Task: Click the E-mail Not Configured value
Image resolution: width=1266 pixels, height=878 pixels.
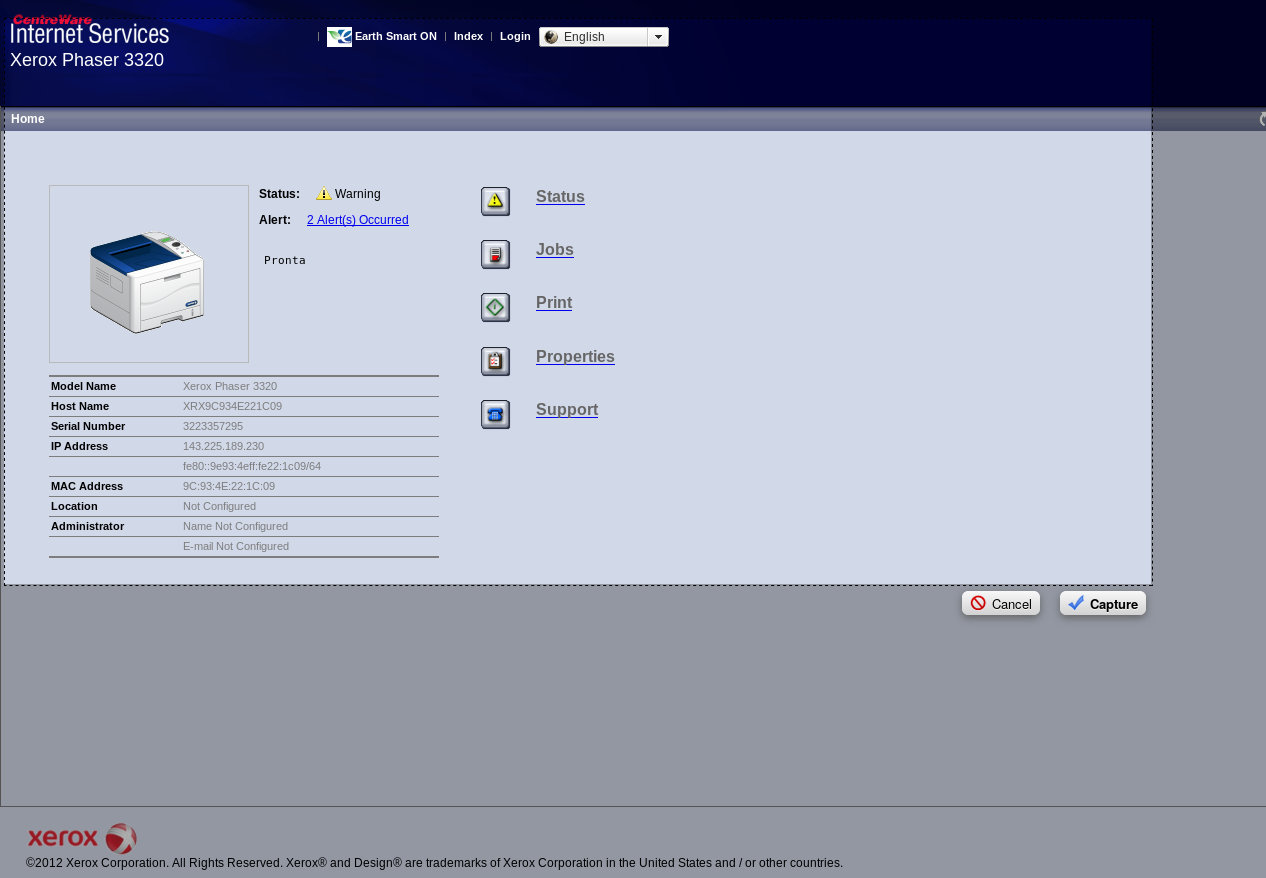Action: click(236, 546)
